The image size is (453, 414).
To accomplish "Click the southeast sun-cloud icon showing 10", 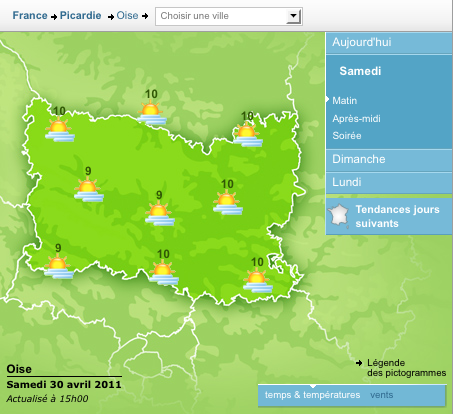I will tap(258, 280).
